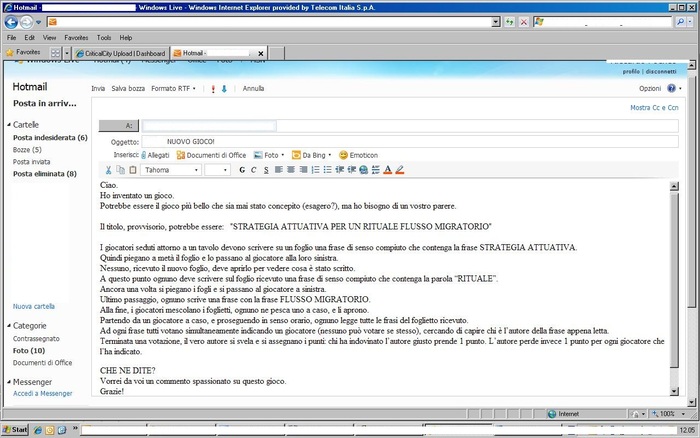Expand the Formato RTF dropdown
The width and height of the screenshot is (700, 438).
click(173, 88)
